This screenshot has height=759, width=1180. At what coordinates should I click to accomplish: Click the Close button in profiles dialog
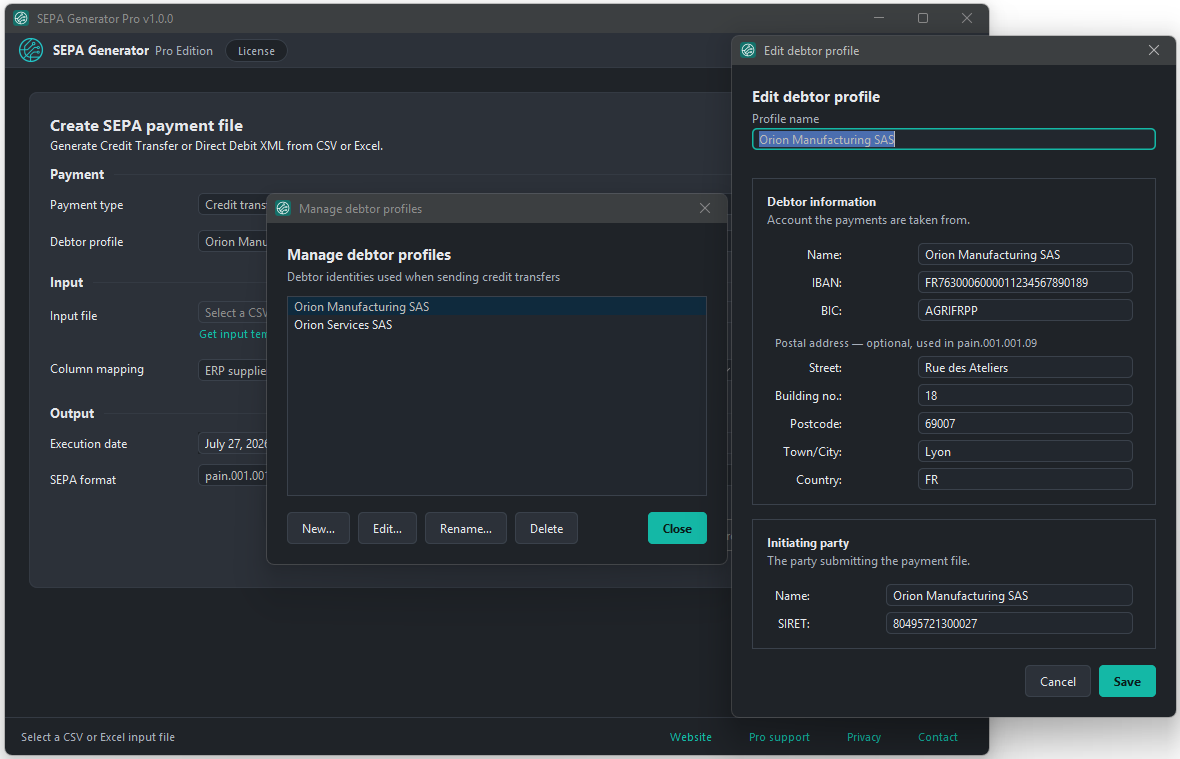(x=677, y=528)
